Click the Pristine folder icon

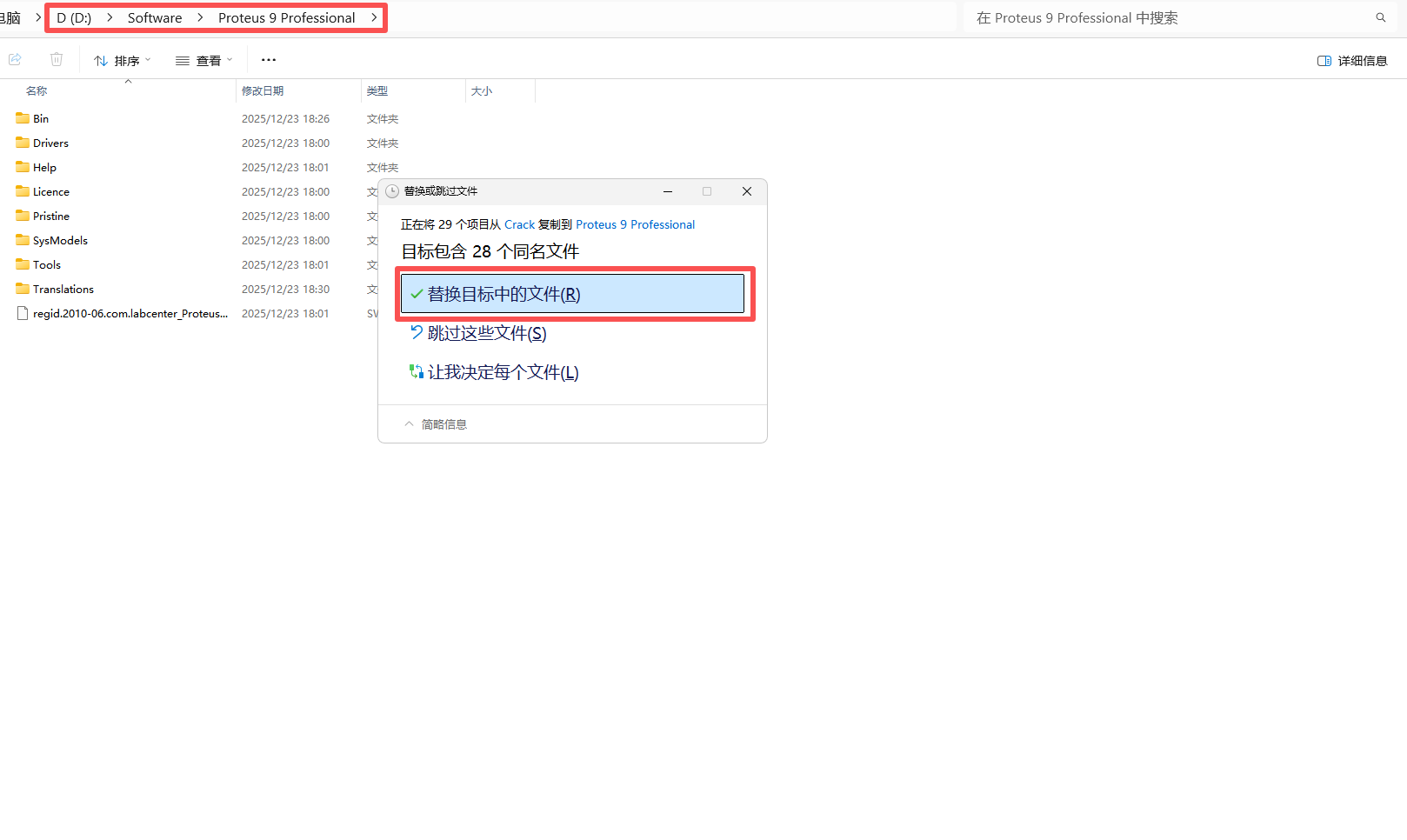pyautogui.click(x=23, y=216)
